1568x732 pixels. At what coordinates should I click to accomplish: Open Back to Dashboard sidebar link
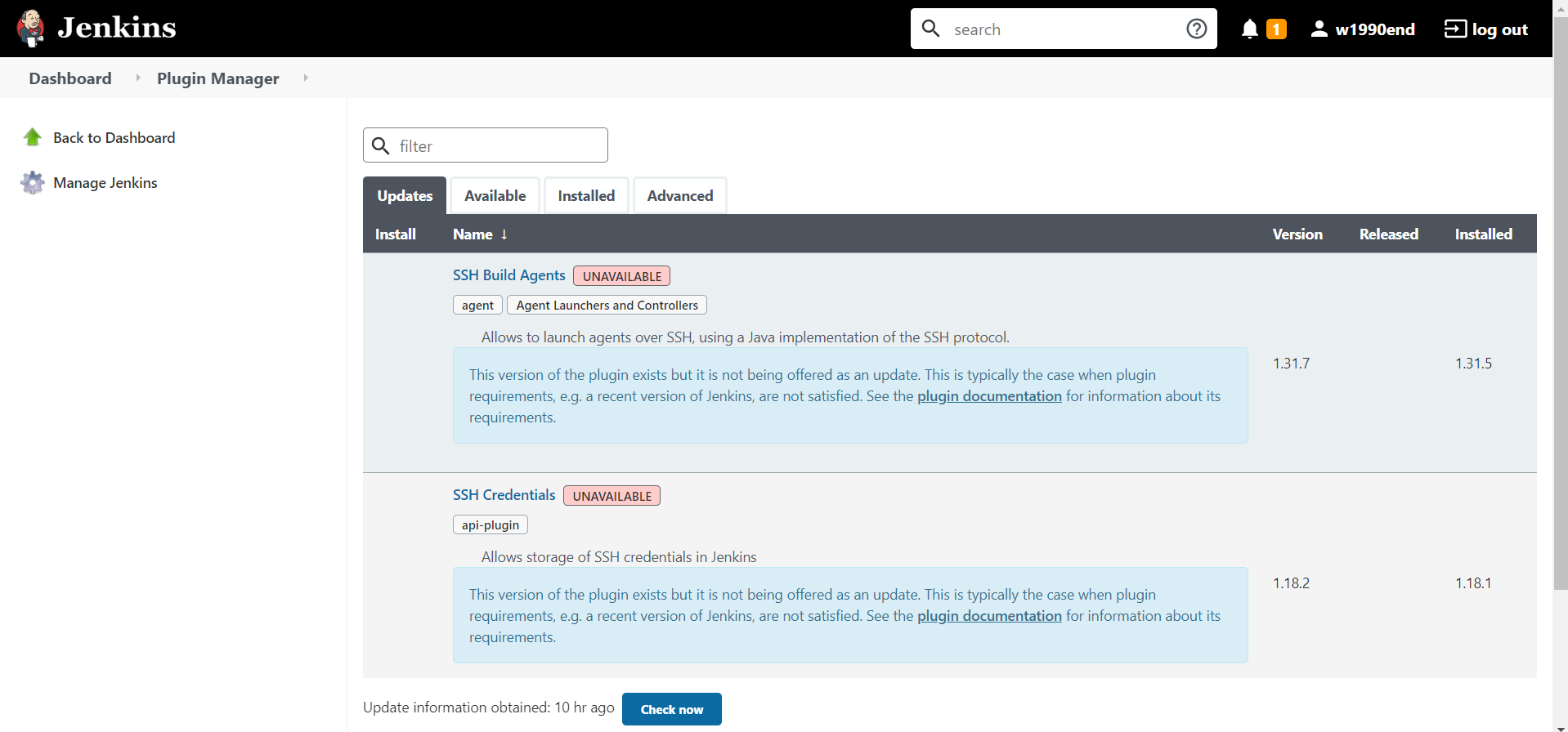(x=114, y=138)
